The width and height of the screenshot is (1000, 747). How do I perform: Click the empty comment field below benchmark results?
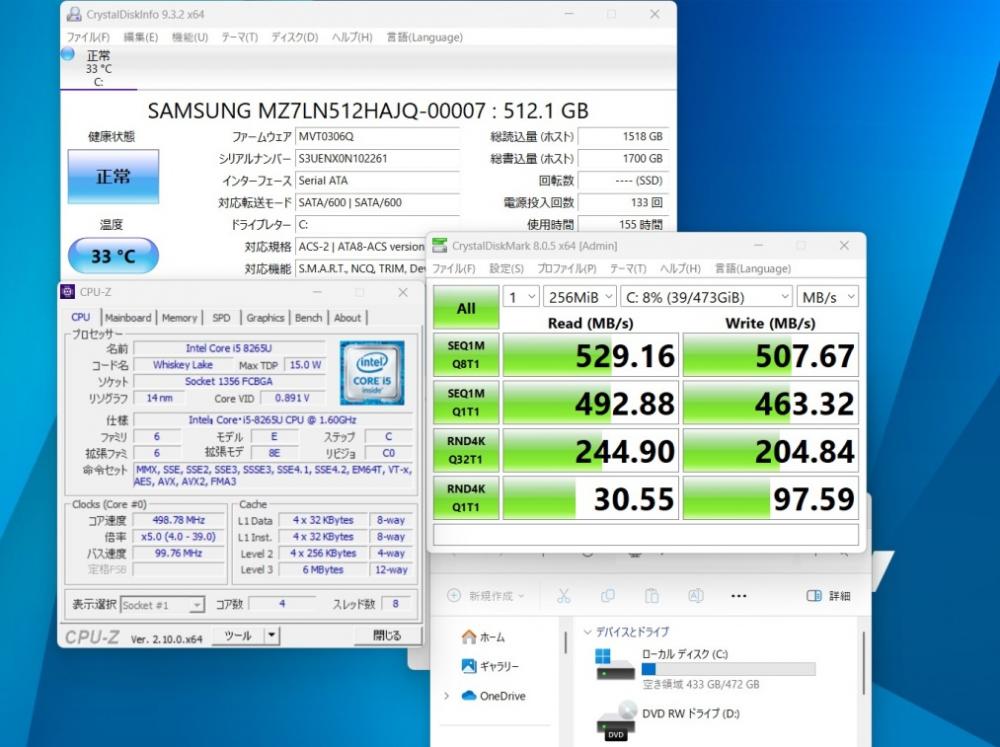pyautogui.click(x=645, y=534)
